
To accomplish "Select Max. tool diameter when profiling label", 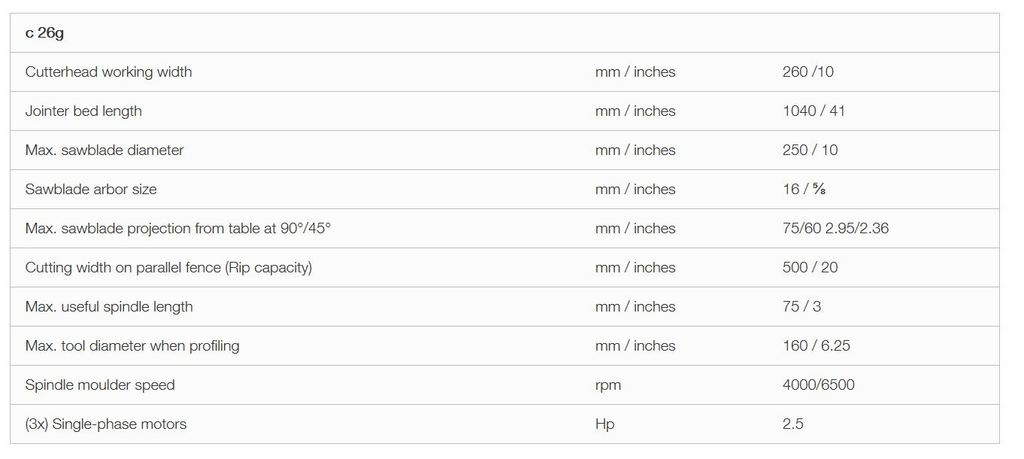I will click(x=132, y=346).
